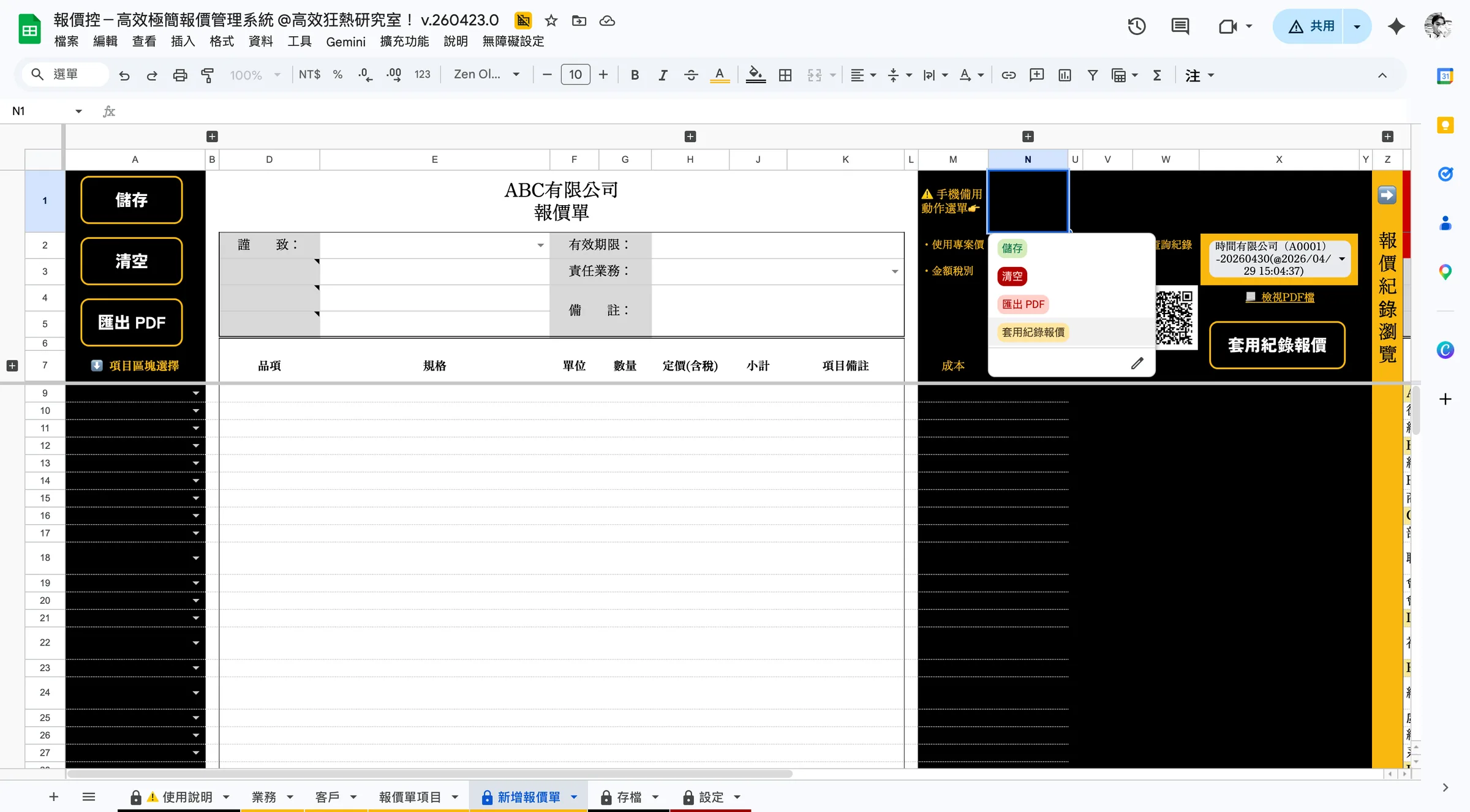Viewport: 1470px width, 812px height.
Task: Open Google Keep side panel icon
Action: tap(1445, 125)
